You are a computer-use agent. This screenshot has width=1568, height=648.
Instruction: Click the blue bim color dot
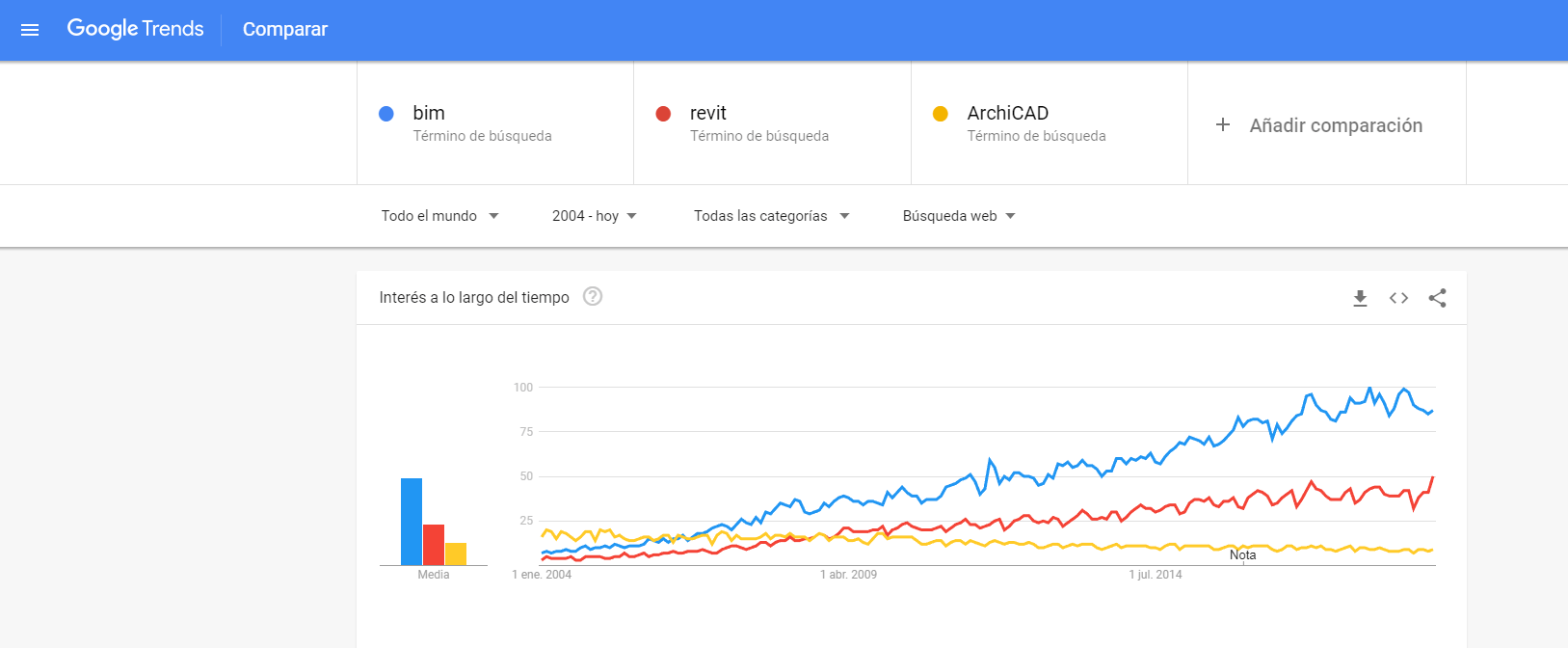386,114
